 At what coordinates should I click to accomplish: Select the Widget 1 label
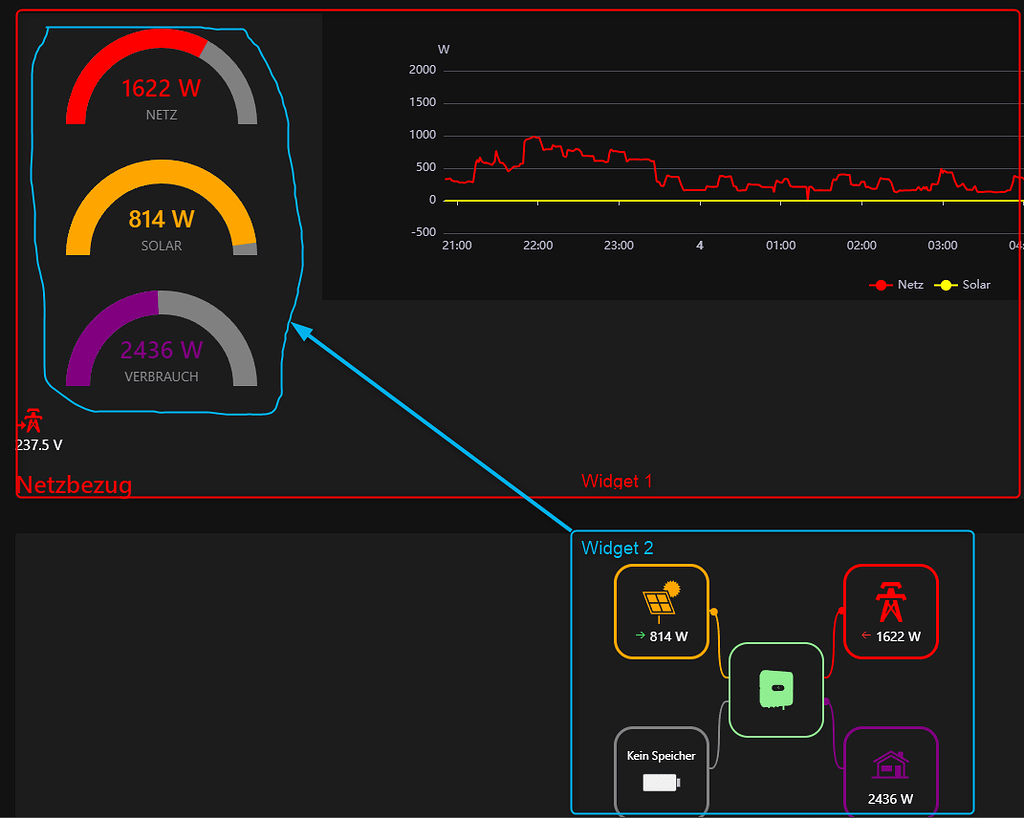point(617,481)
